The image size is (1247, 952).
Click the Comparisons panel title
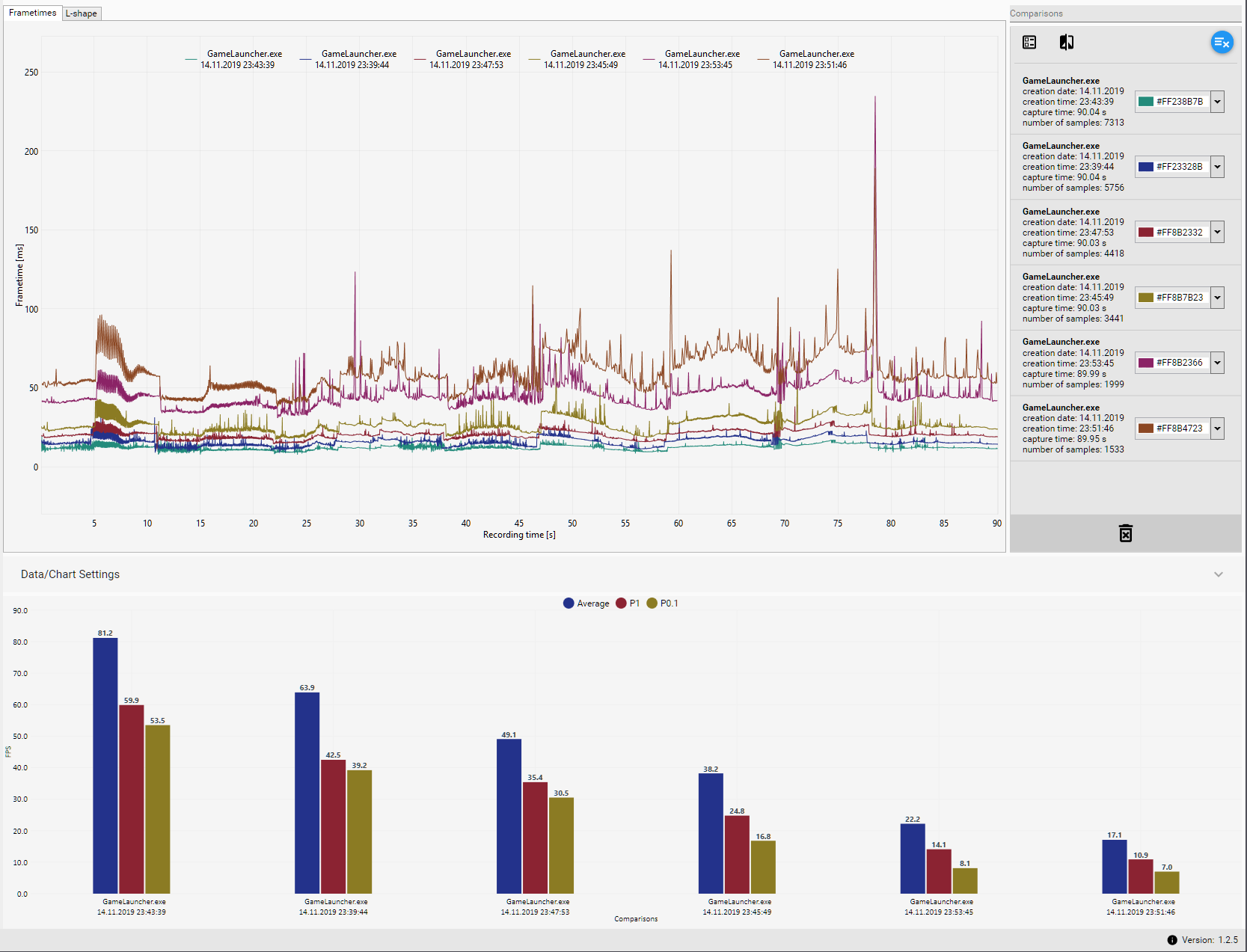[1036, 13]
